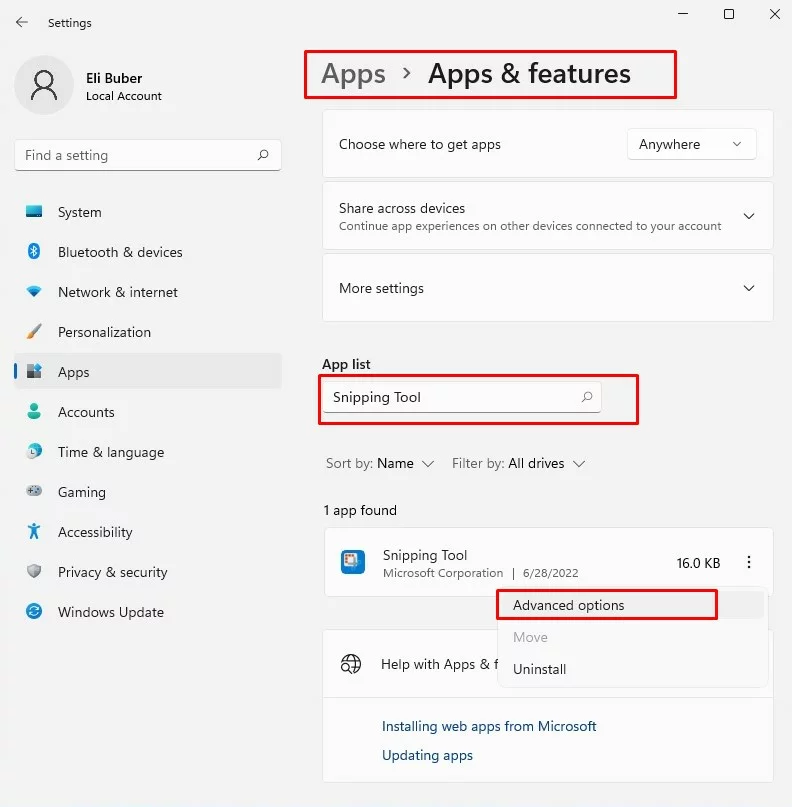Viewport: 792px width, 807px height.
Task: Click the app list search magnifier icon
Action: [x=587, y=397]
